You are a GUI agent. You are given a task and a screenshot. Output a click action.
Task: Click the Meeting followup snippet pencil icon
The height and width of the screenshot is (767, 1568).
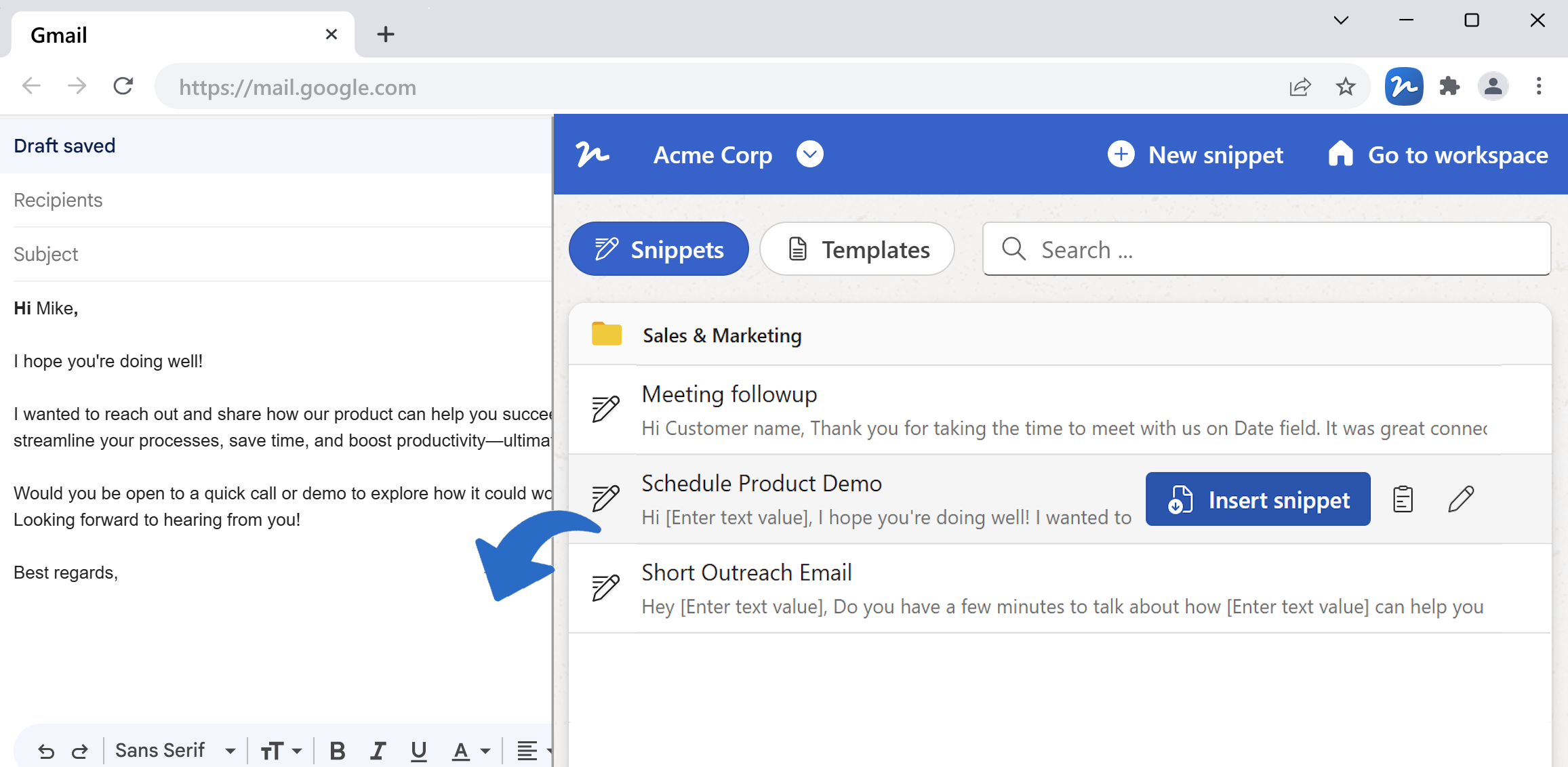[605, 409]
